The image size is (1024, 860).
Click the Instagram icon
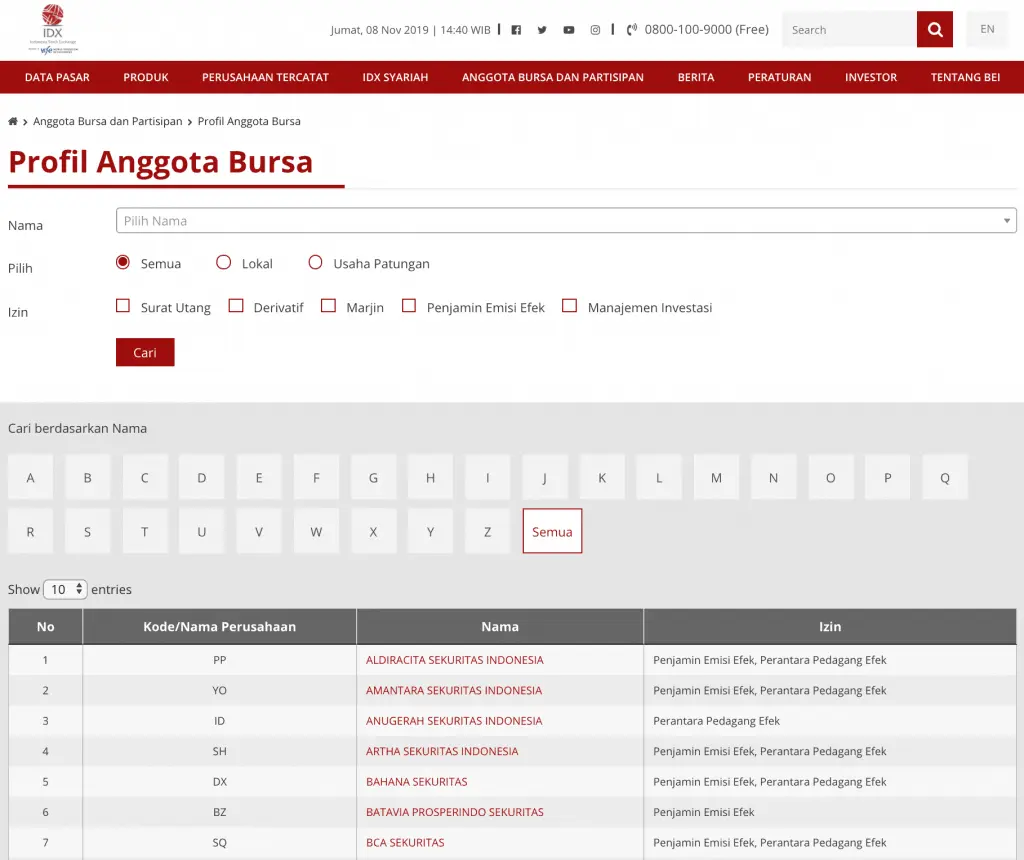click(x=595, y=29)
